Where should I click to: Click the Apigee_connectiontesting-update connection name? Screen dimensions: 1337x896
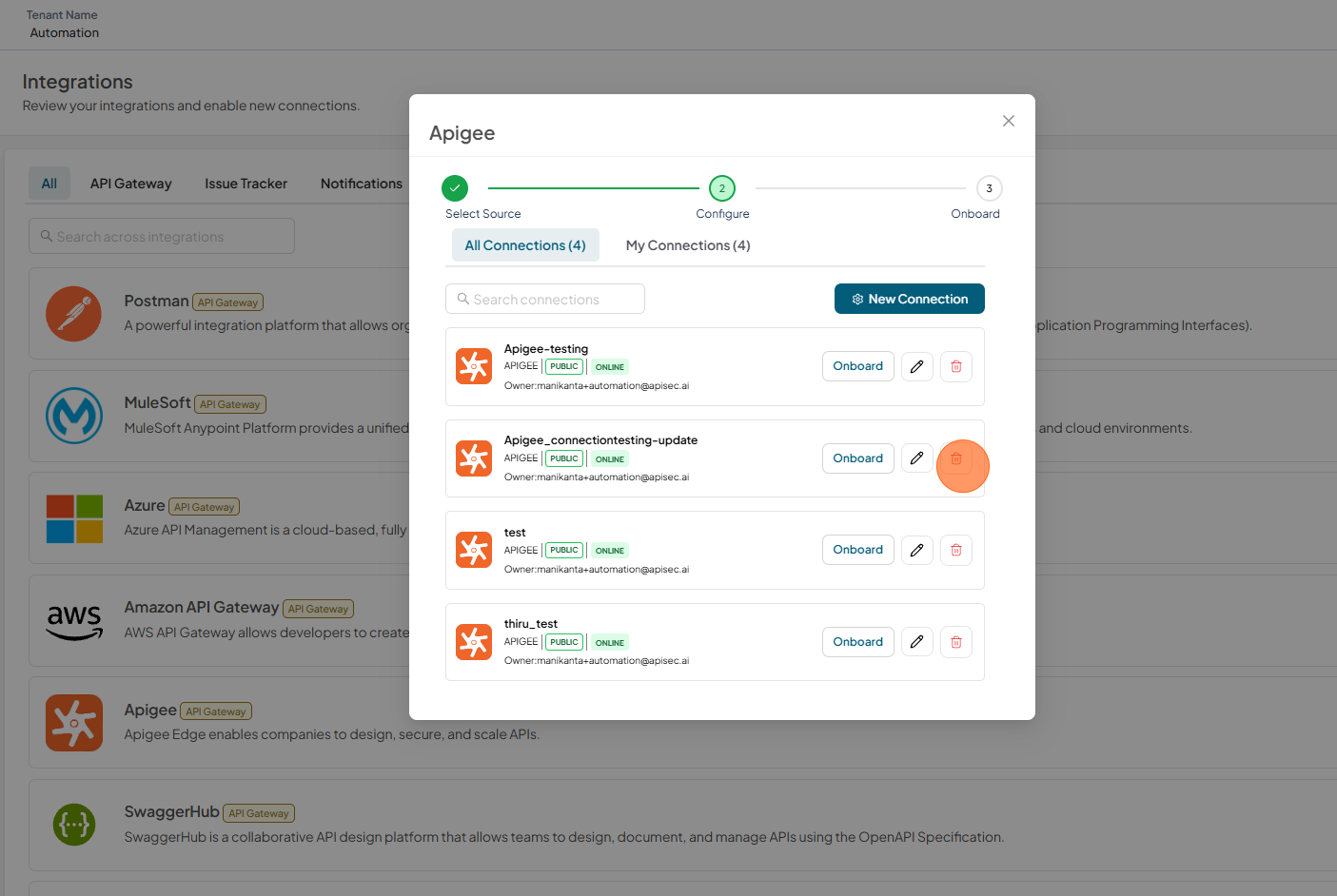coord(600,440)
